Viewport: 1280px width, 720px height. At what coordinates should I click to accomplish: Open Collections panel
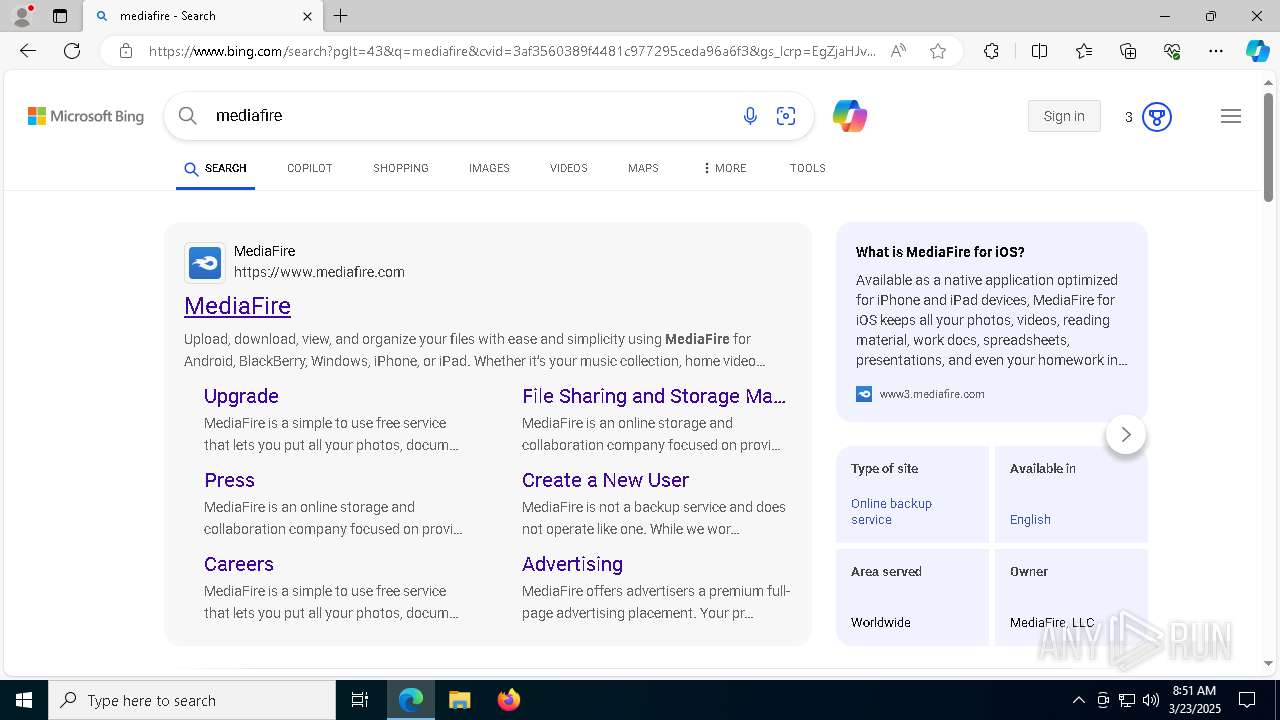(1128, 51)
